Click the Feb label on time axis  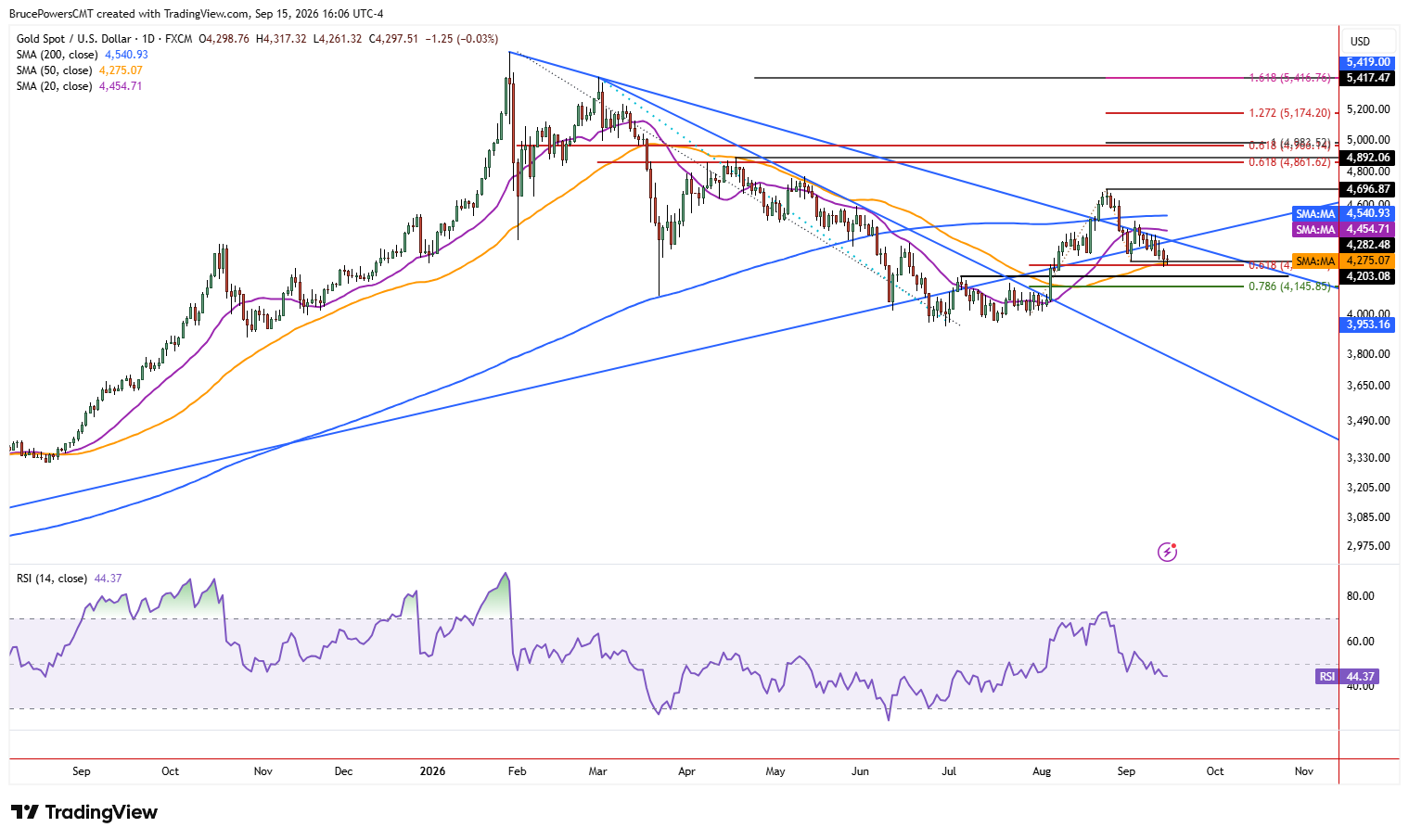pos(518,771)
